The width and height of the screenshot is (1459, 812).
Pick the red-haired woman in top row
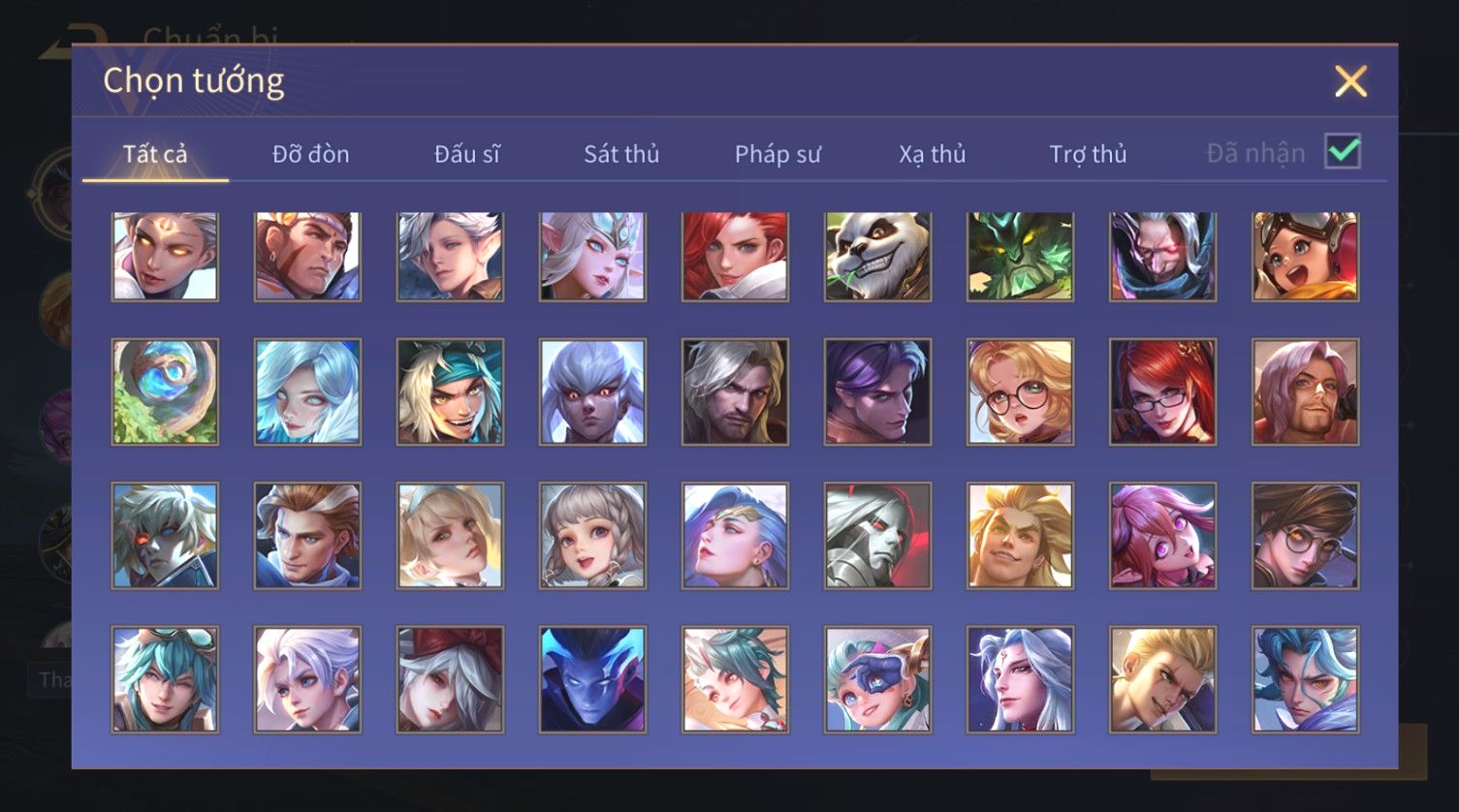[x=735, y=257]
